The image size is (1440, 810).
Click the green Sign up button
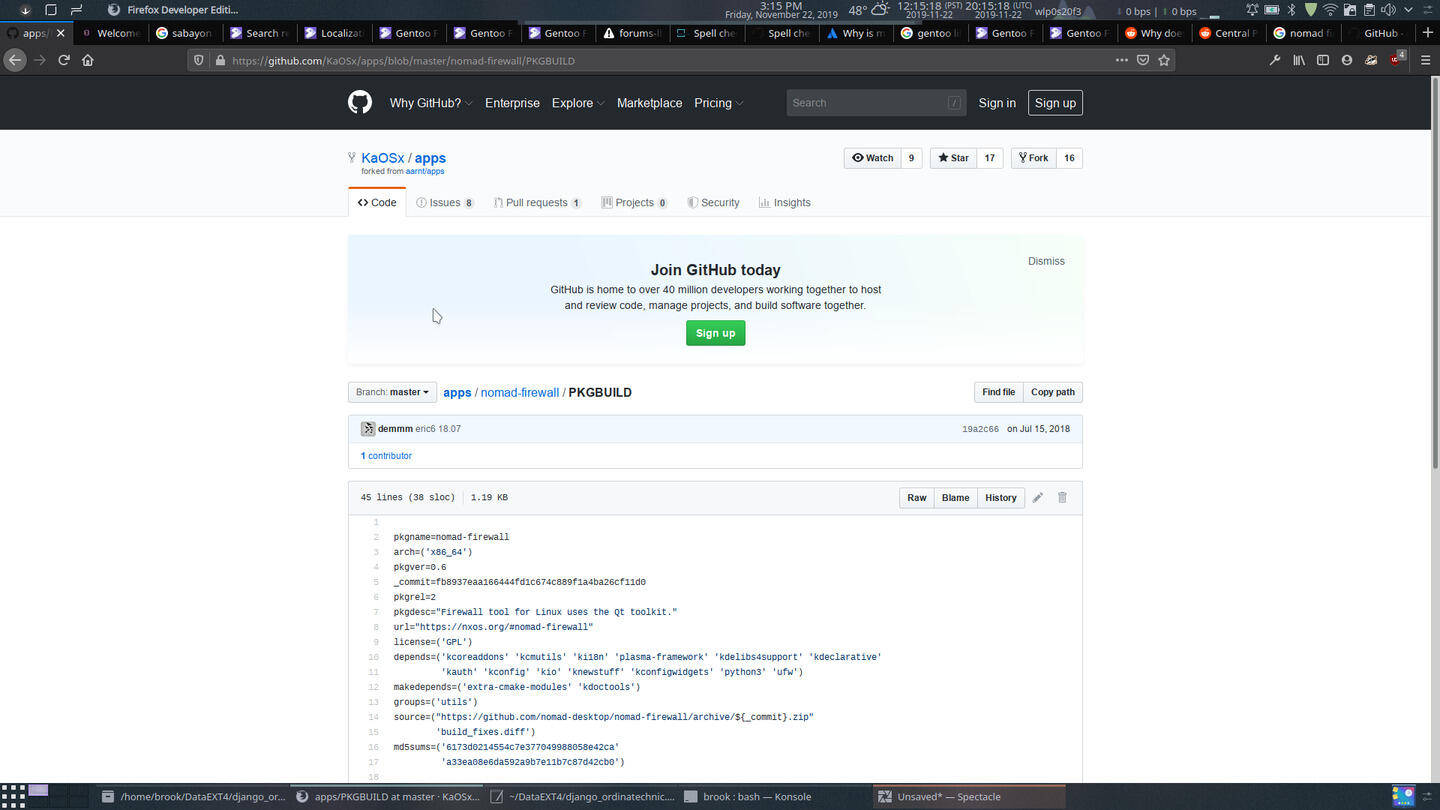click(715, 333)
